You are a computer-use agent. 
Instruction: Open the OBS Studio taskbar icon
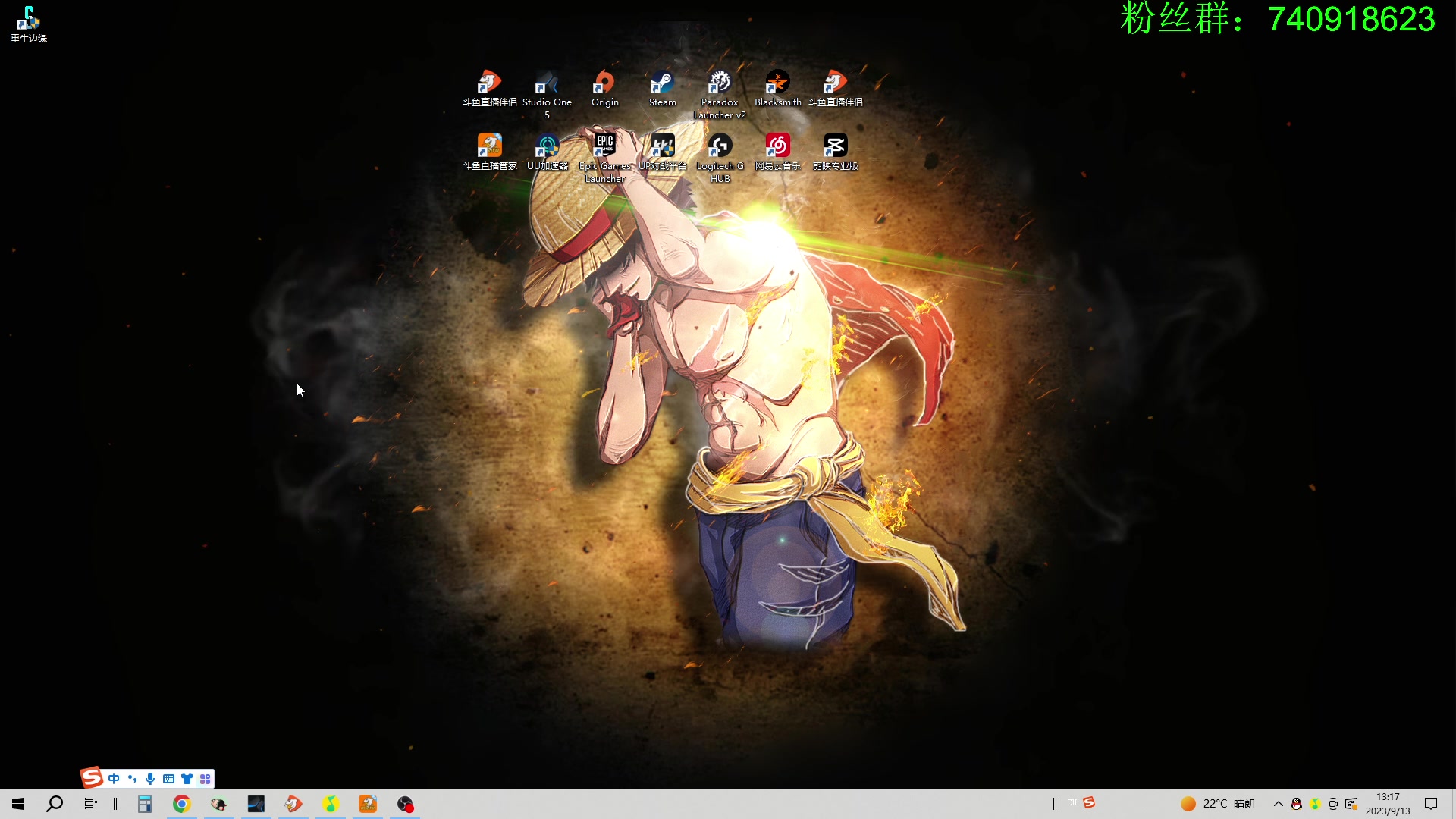click(x=406, y=804)
